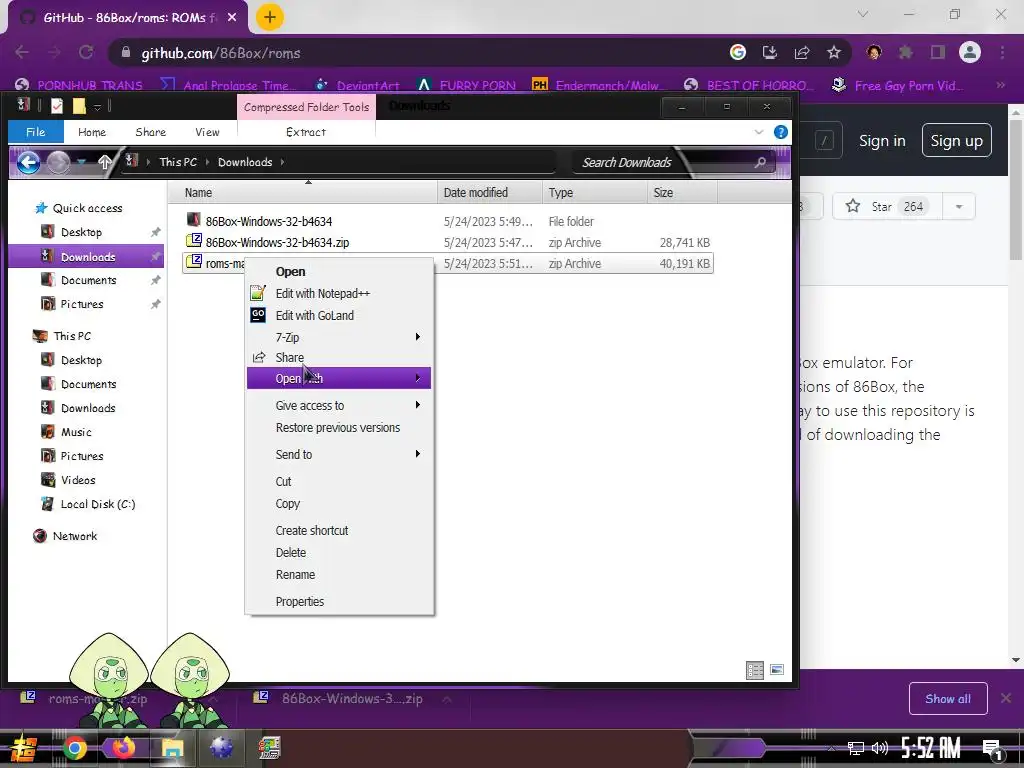1024x768 pixels.
Task: Switch to details view layout icon
Action: [x=755, y=670]
